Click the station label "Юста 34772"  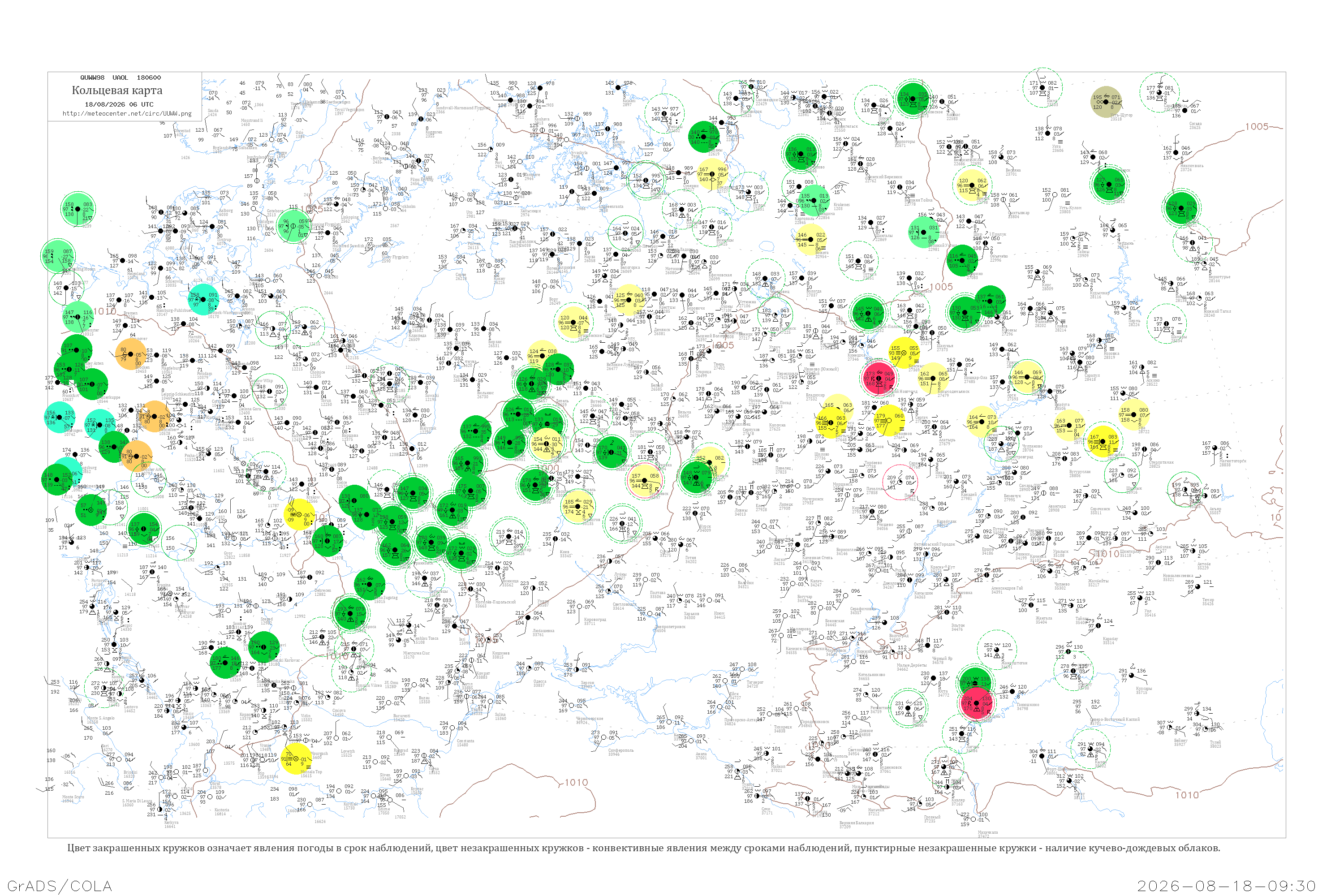[x=943, y=693]
